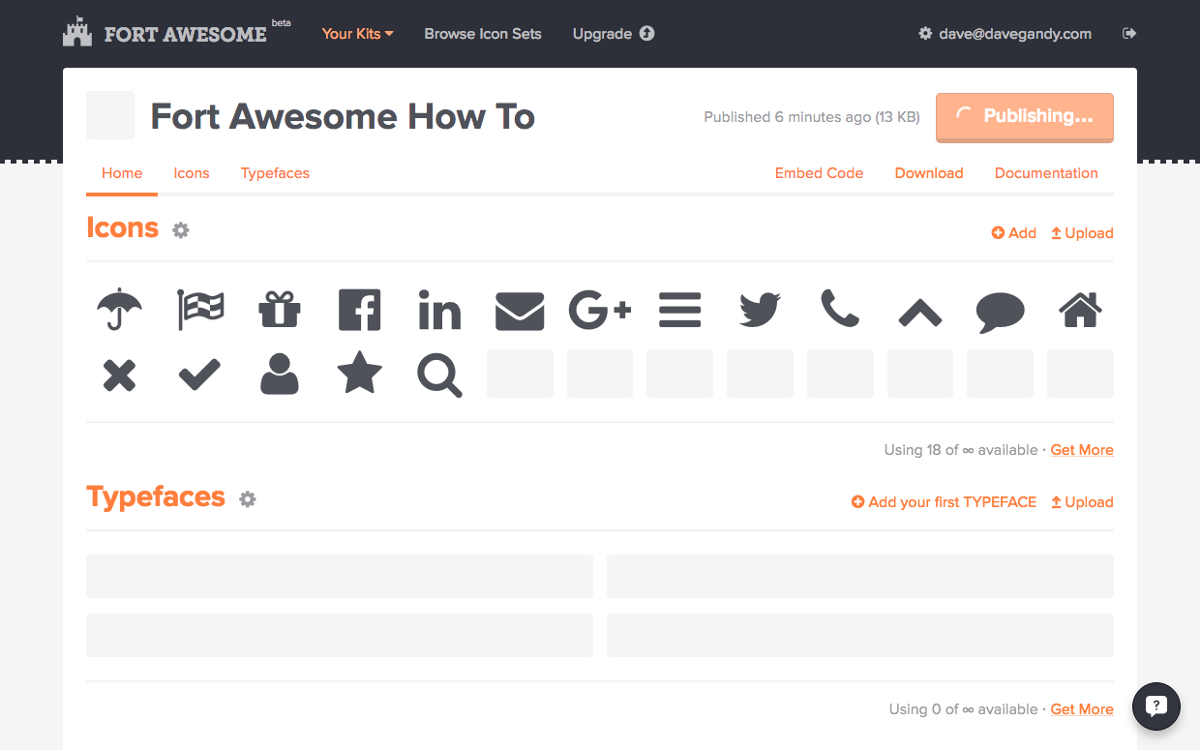This screenshot has width=1200, height=750.
Task: Click the Twitter bird icon
Action: pyautogui.click(x=759, y=310)
